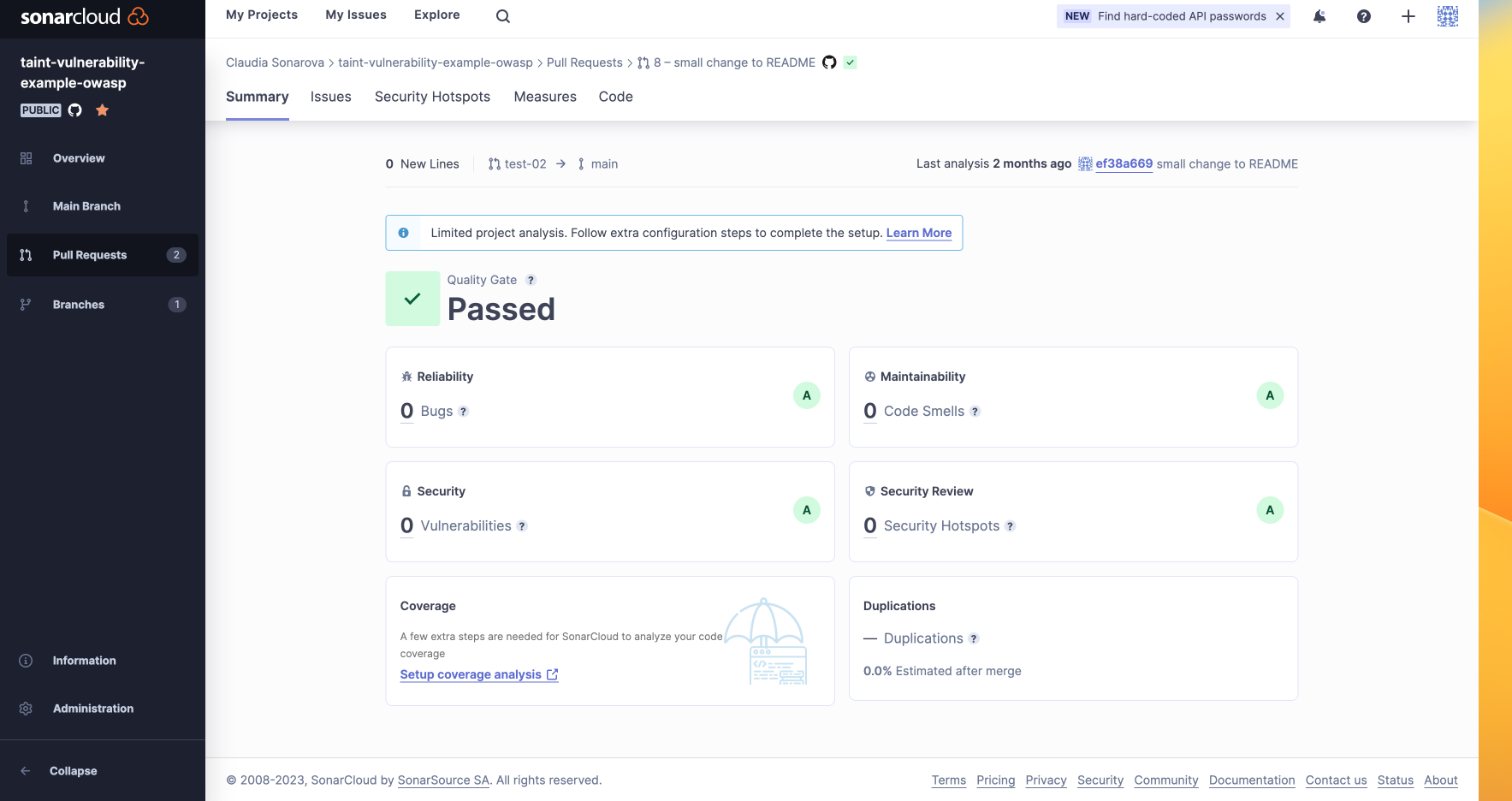The width and height of the screenshot is (1512, 801).
Task: Open About in the footer
Action: [x=1441, y=780]
